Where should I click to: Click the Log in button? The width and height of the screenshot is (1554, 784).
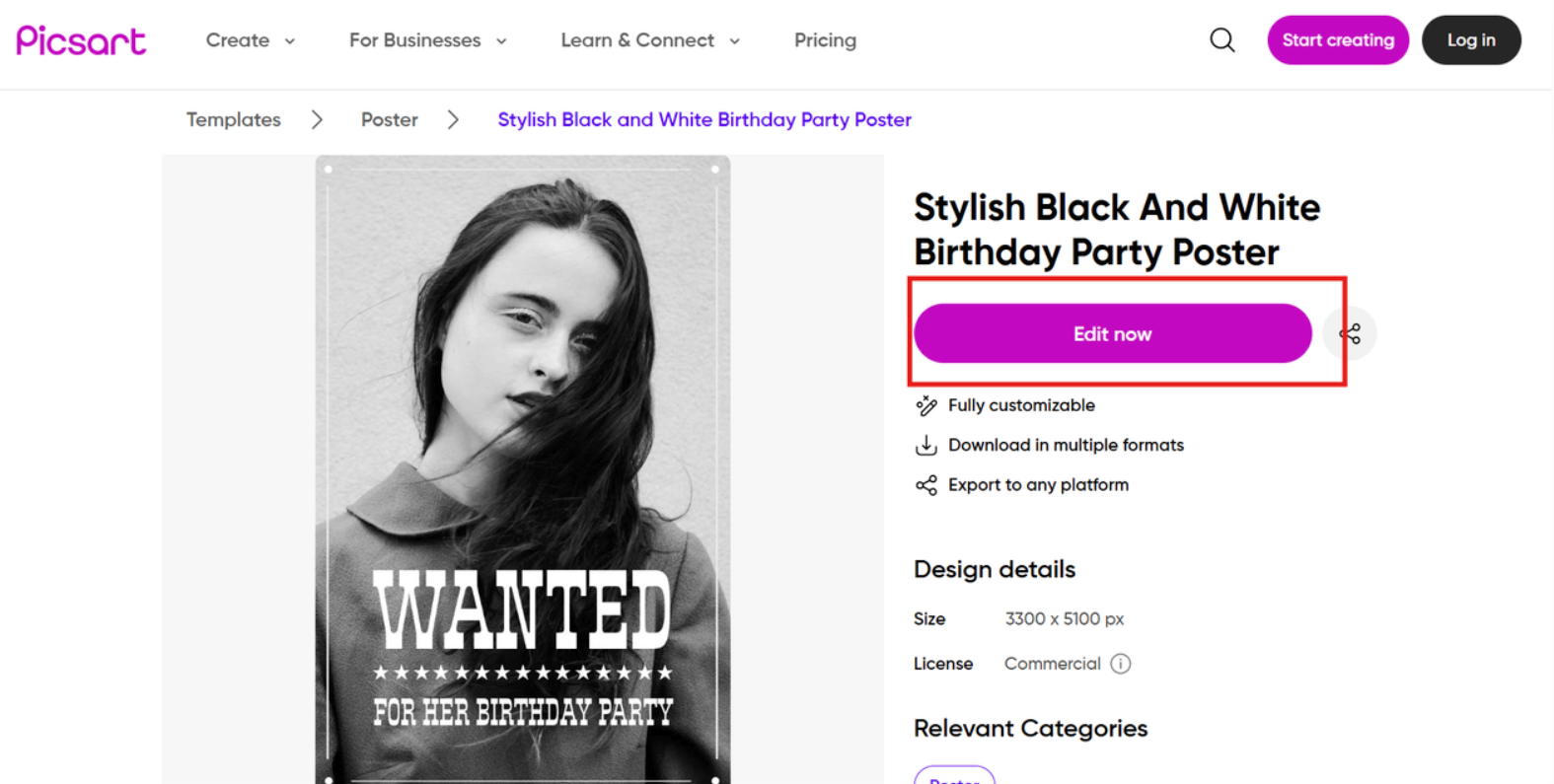click(1471, 39)
